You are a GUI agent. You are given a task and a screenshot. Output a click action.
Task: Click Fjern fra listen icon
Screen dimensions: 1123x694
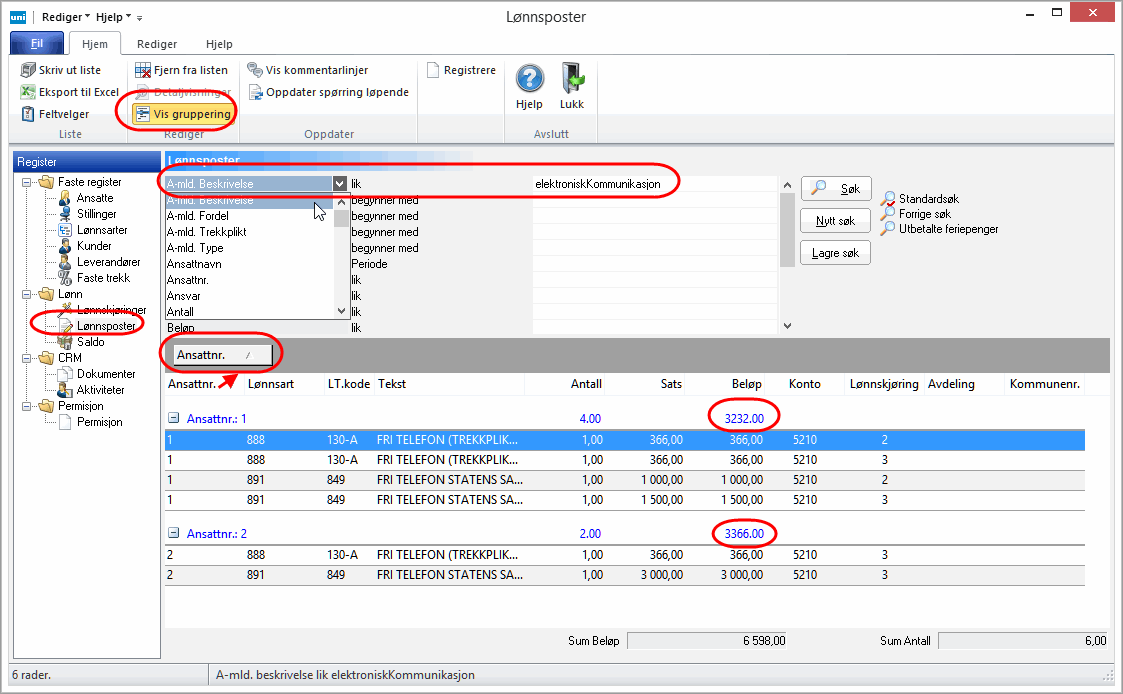(143, 70)
